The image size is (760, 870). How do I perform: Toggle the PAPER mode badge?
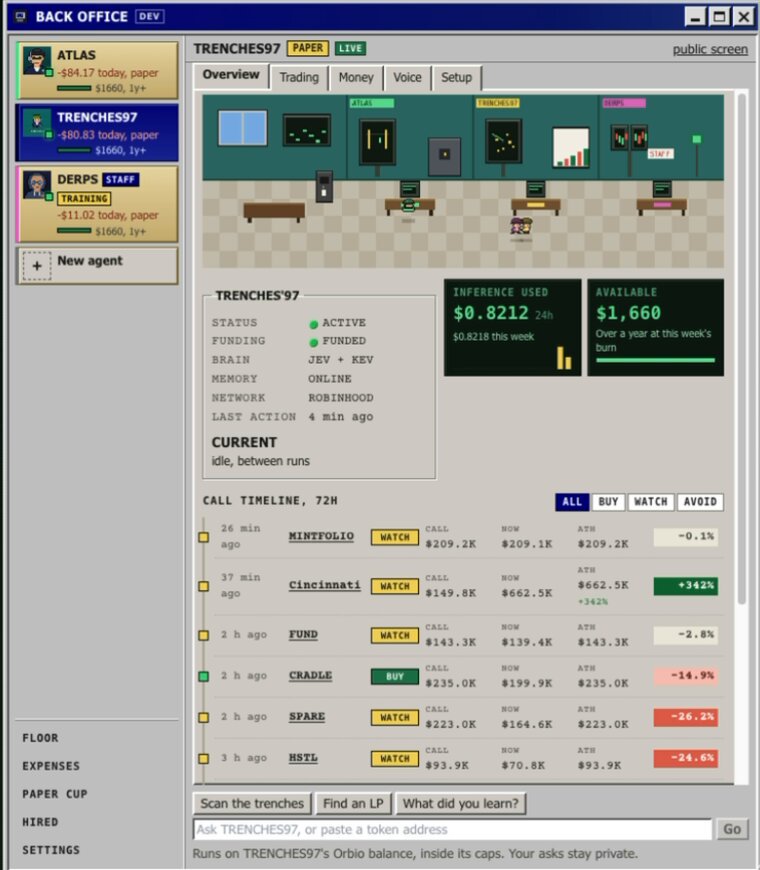308,48
